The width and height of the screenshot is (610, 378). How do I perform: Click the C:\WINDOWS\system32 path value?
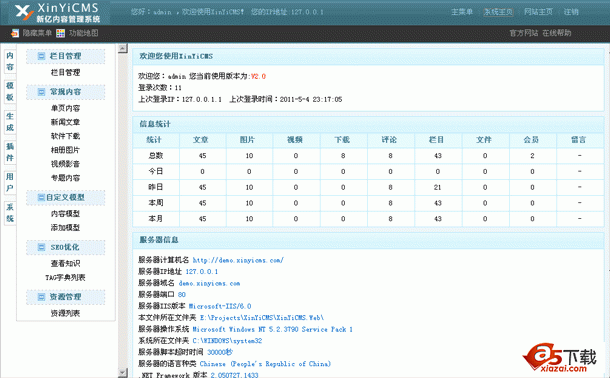click(227, 341)
